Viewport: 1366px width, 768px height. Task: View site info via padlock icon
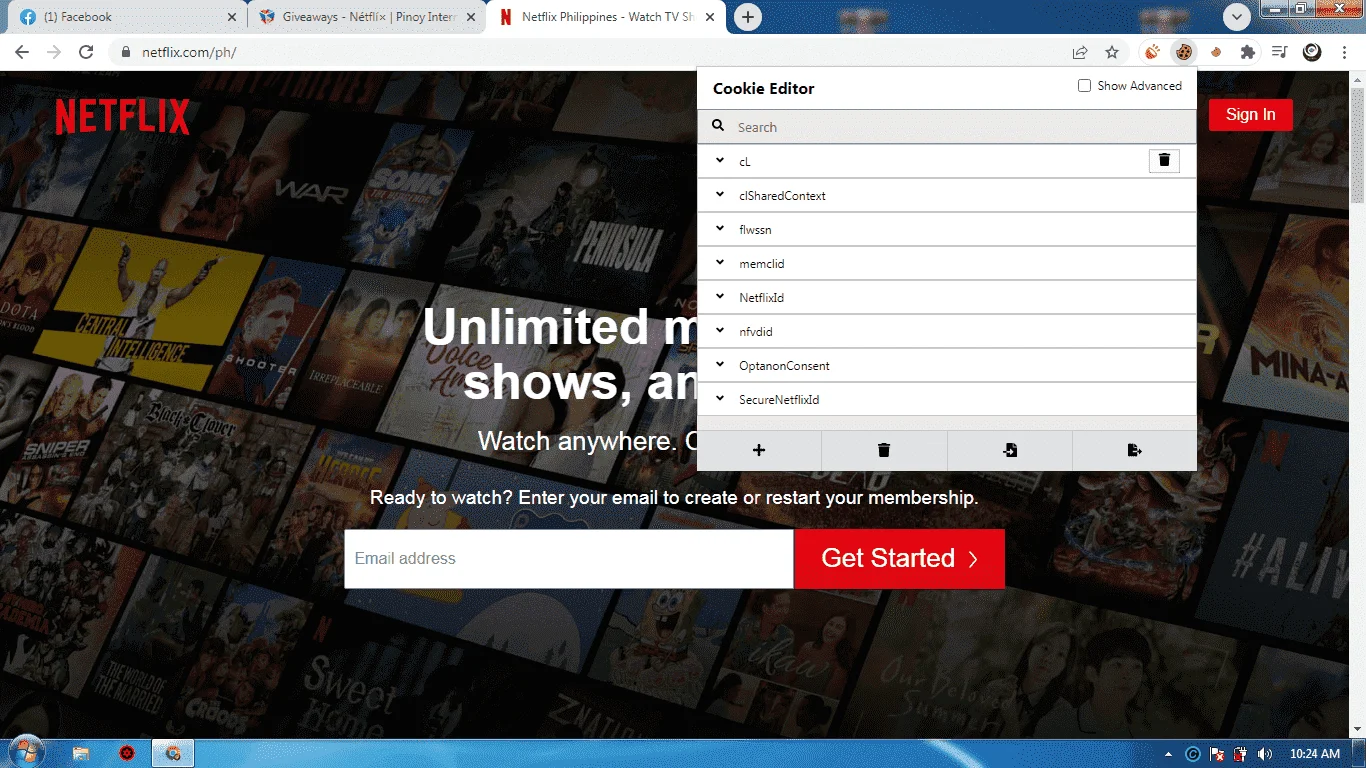click(x=125, y=52)
